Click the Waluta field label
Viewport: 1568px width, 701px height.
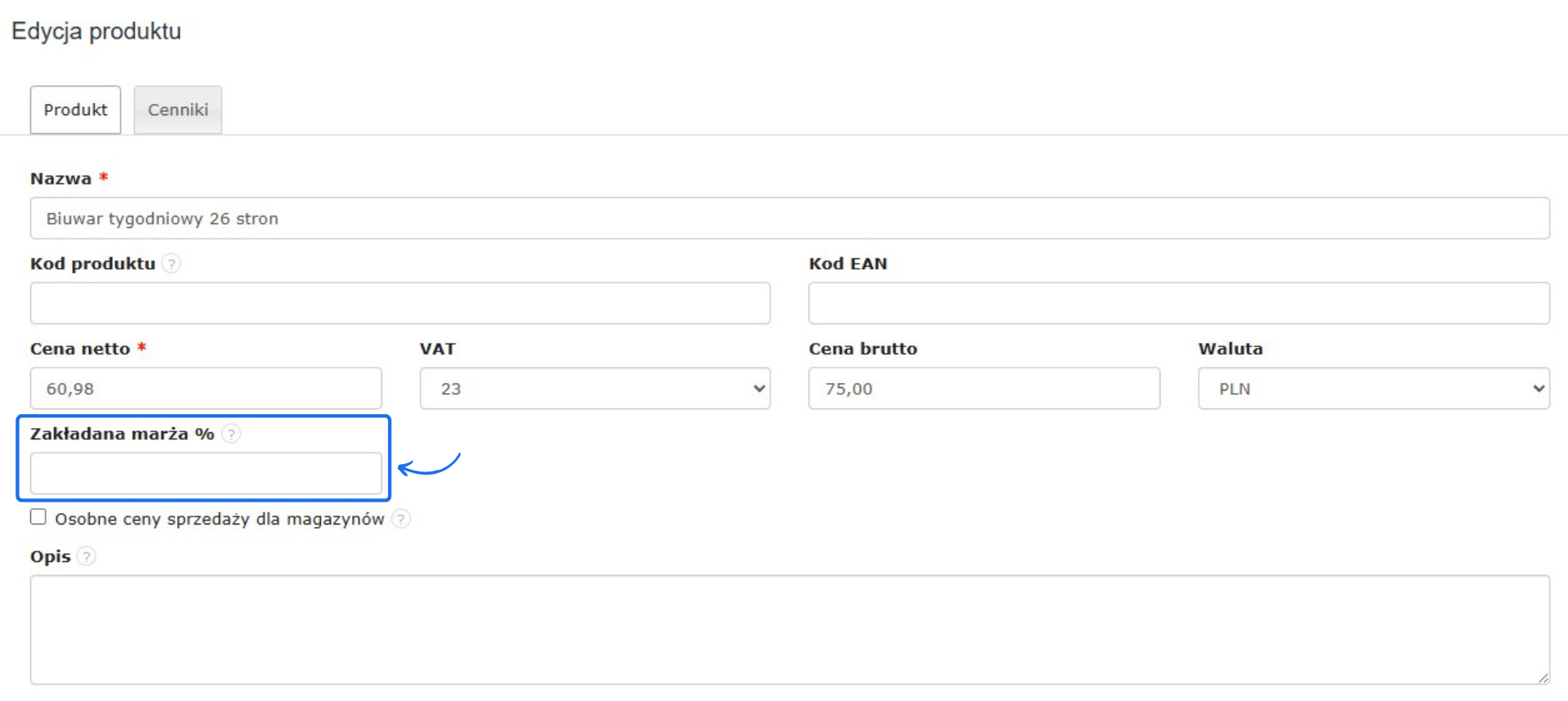tap(1230, 349)
